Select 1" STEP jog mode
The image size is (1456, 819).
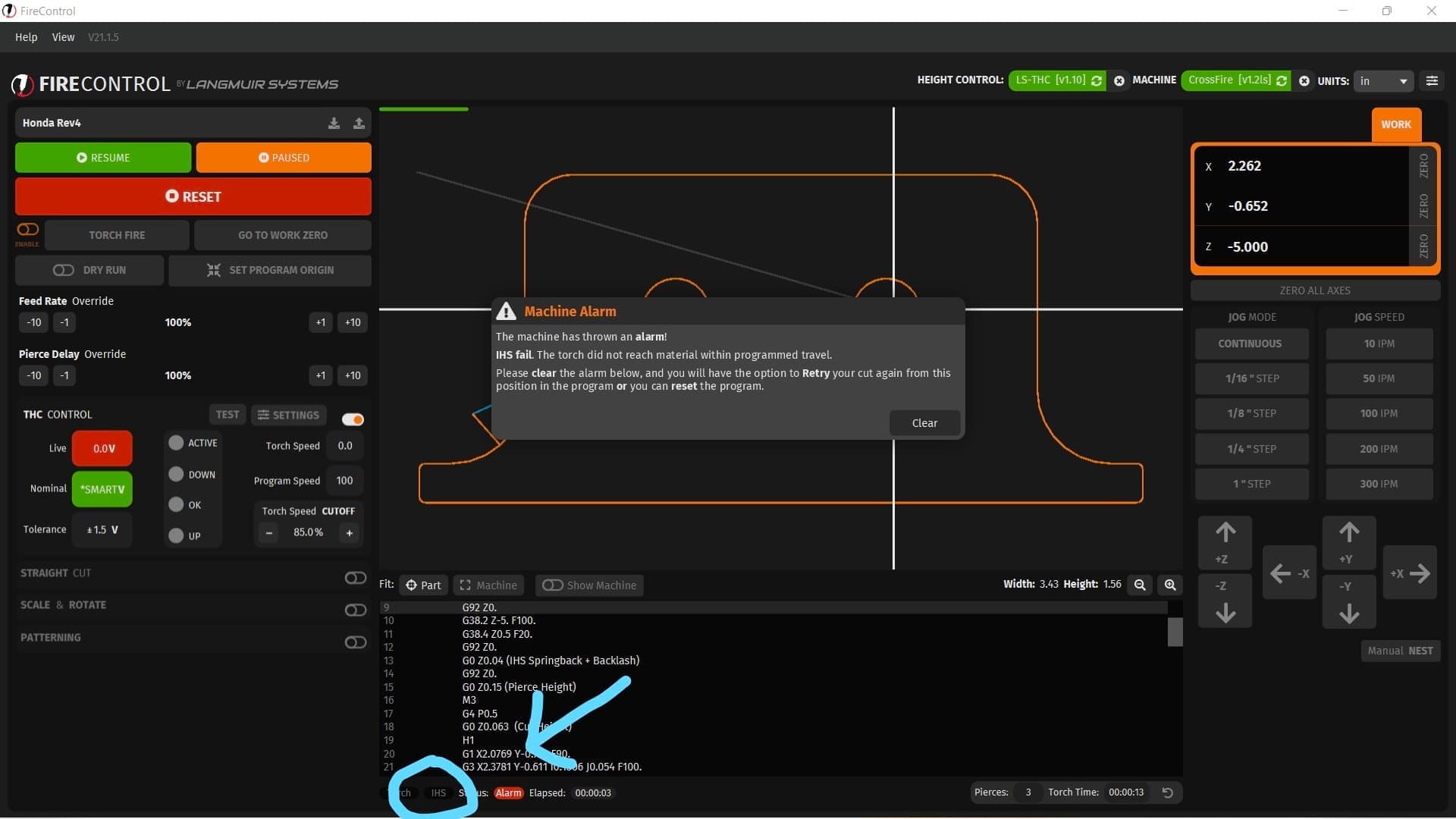coord(1251,484)
